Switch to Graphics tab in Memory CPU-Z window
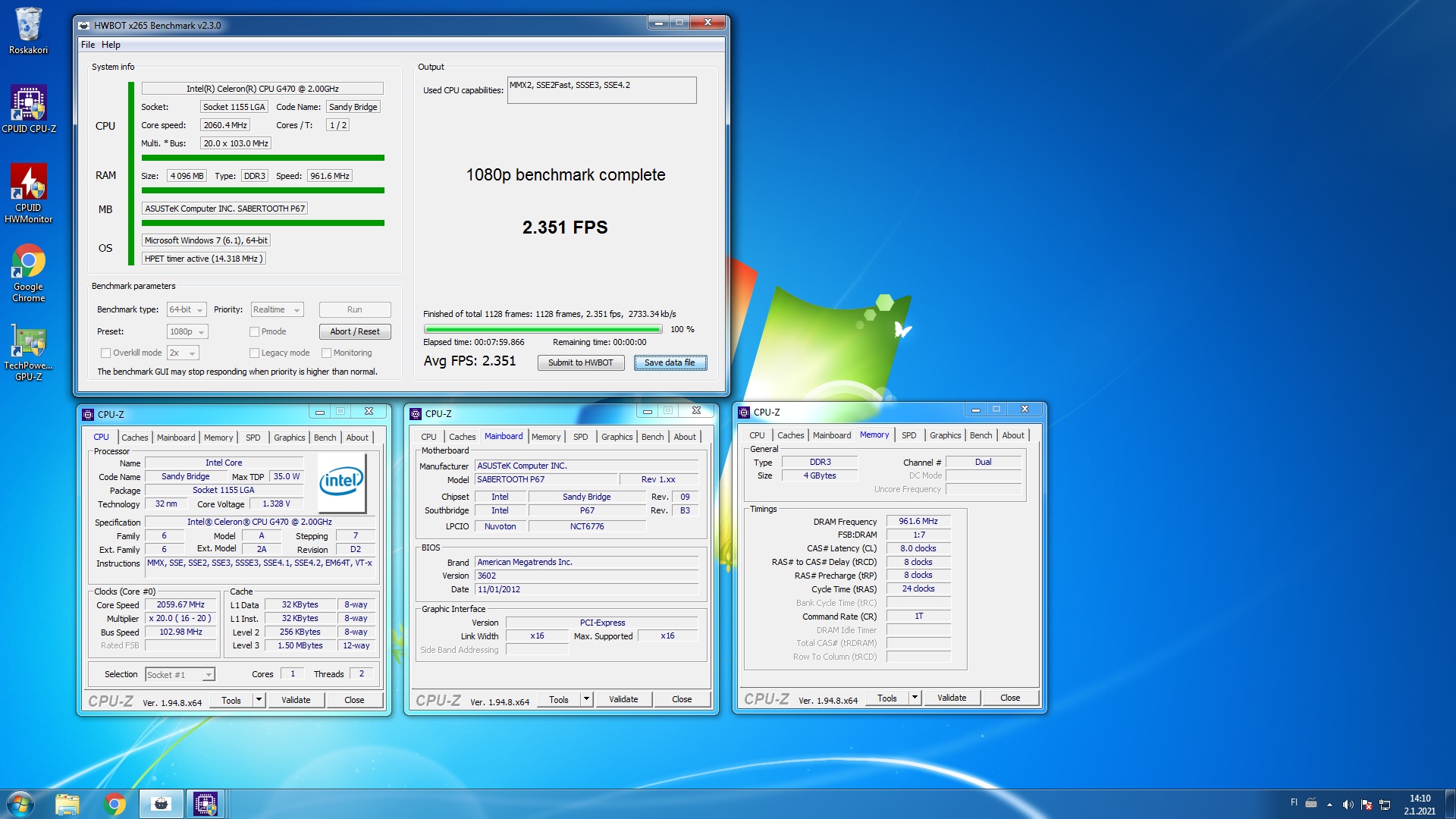This screenshot has height=819, width=1456. coord(946,435)
